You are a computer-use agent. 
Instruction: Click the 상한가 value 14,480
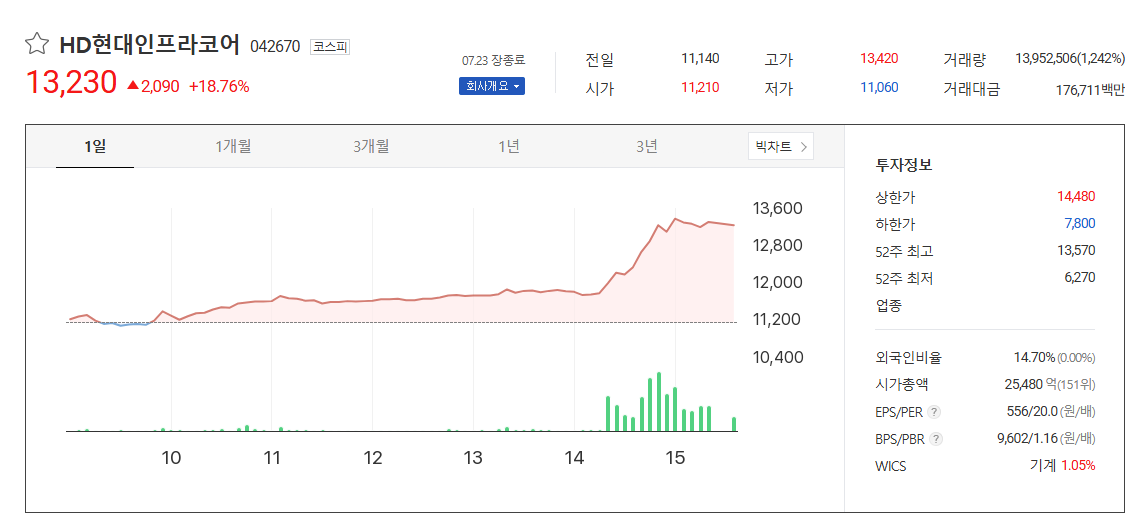pos(1076,196)
